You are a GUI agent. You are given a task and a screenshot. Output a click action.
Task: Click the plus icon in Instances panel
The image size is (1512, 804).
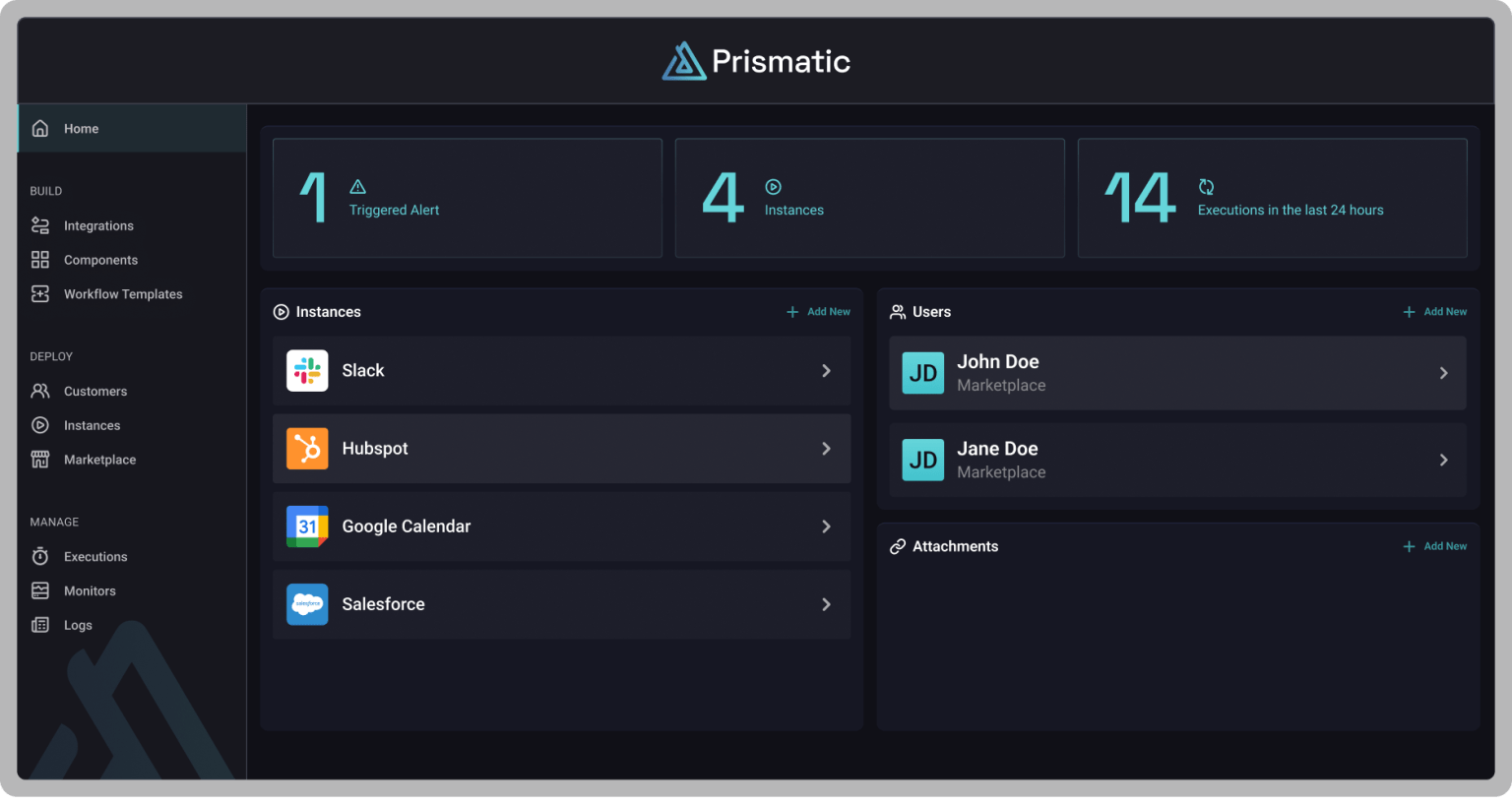[x=792, y=312]
